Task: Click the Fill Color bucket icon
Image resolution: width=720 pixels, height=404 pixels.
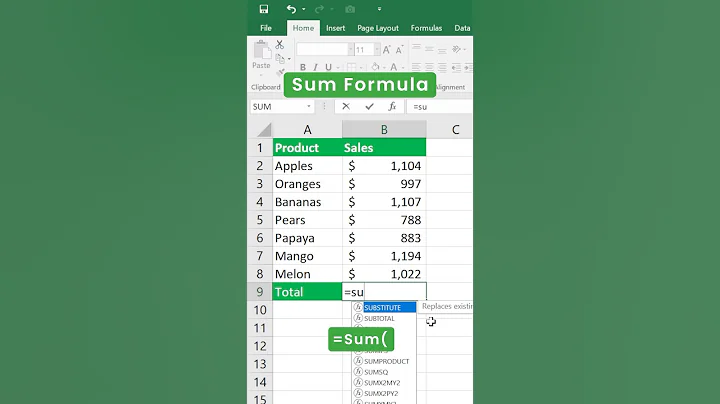Action: coord(375,67)
